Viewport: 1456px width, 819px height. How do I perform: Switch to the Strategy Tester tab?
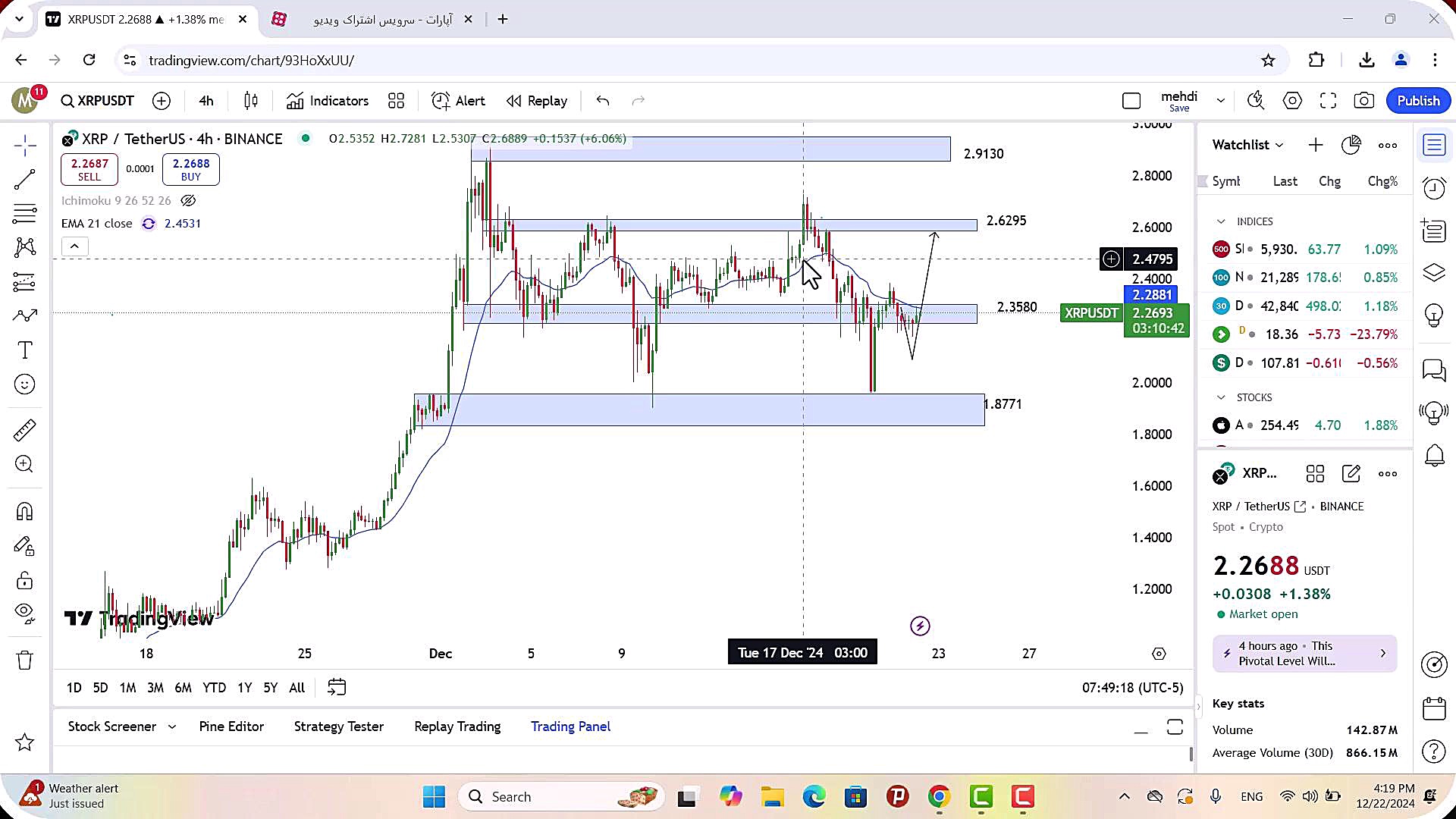pos(338,726)
